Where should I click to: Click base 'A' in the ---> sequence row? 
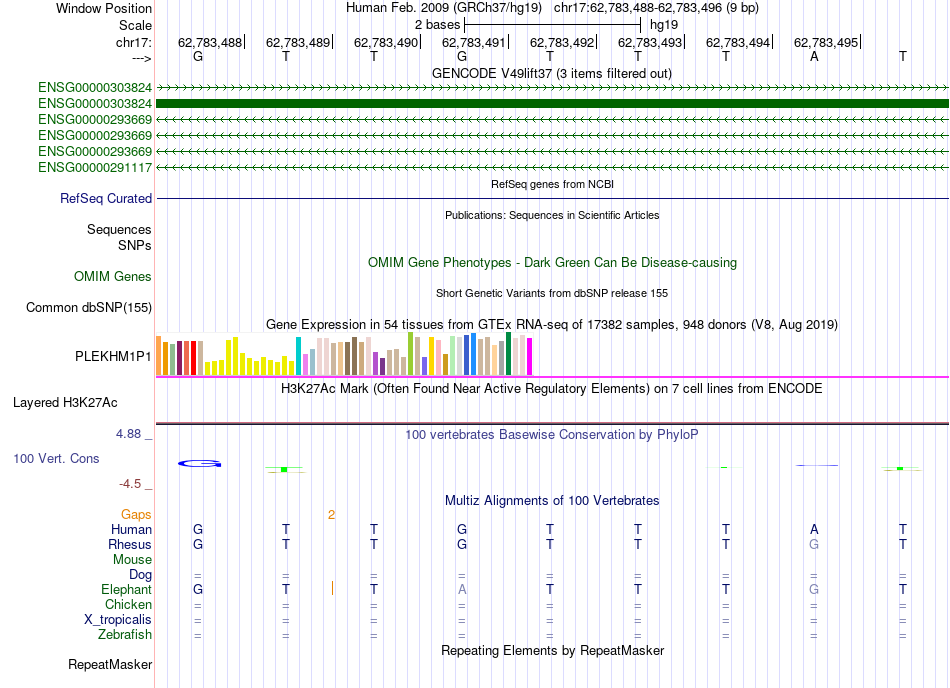(814, 57)
